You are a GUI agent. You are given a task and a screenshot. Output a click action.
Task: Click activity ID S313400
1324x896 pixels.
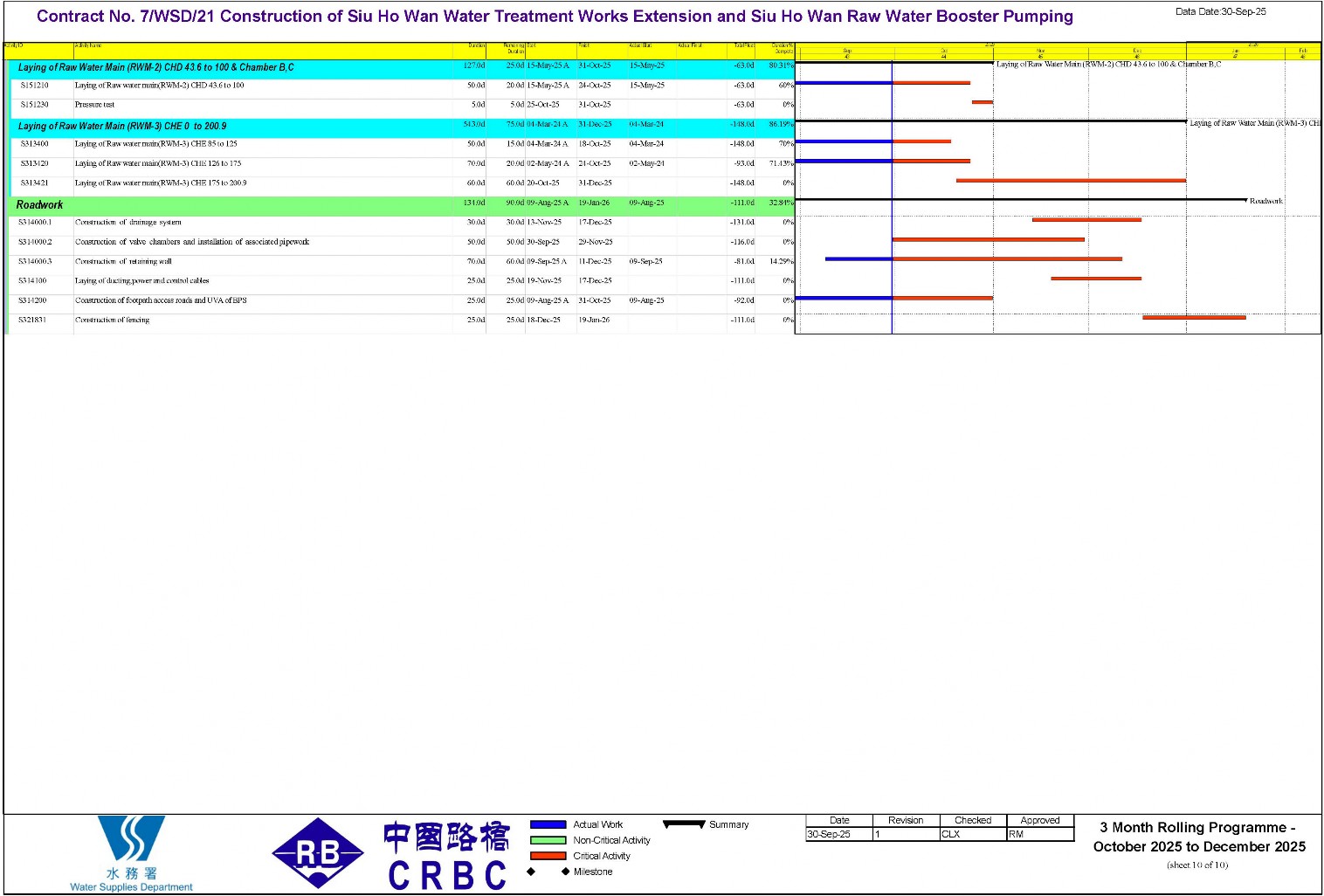pyautogui.click(x=35, y=144)
